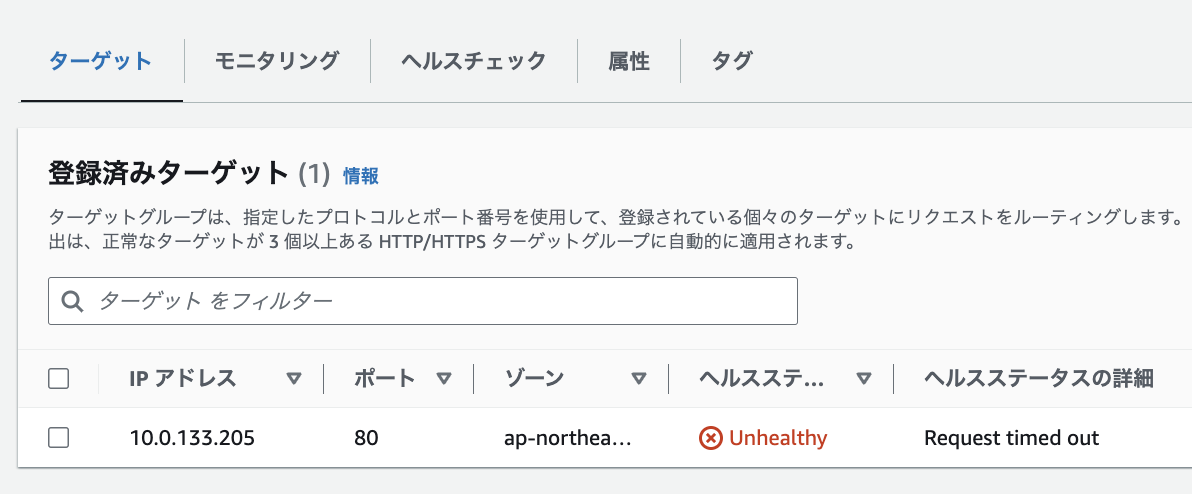
Task: Focus the ターゲットをフィルター search field
Action: pos(423,302)
